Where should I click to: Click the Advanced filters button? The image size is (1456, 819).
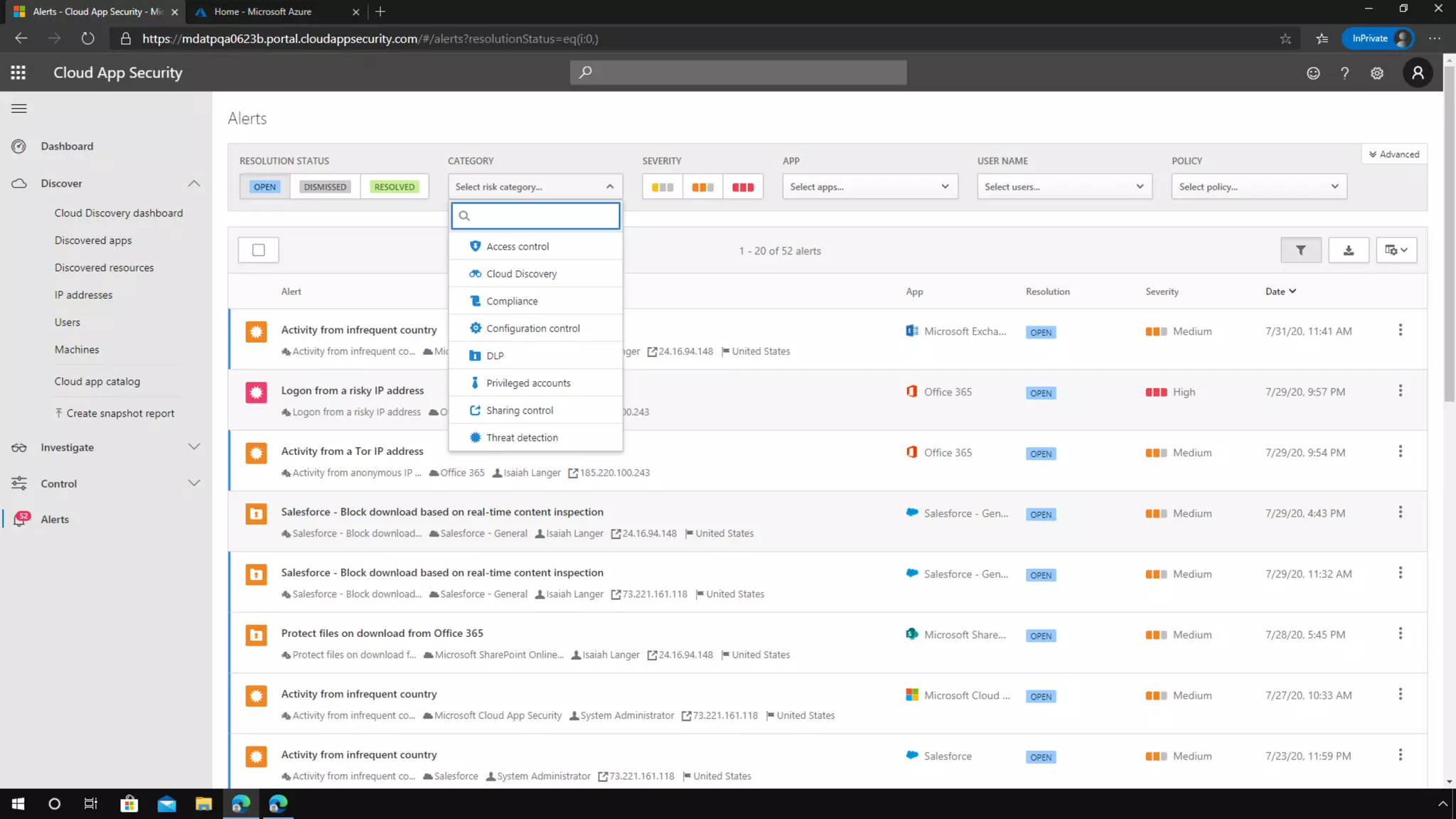point(1393,154)
